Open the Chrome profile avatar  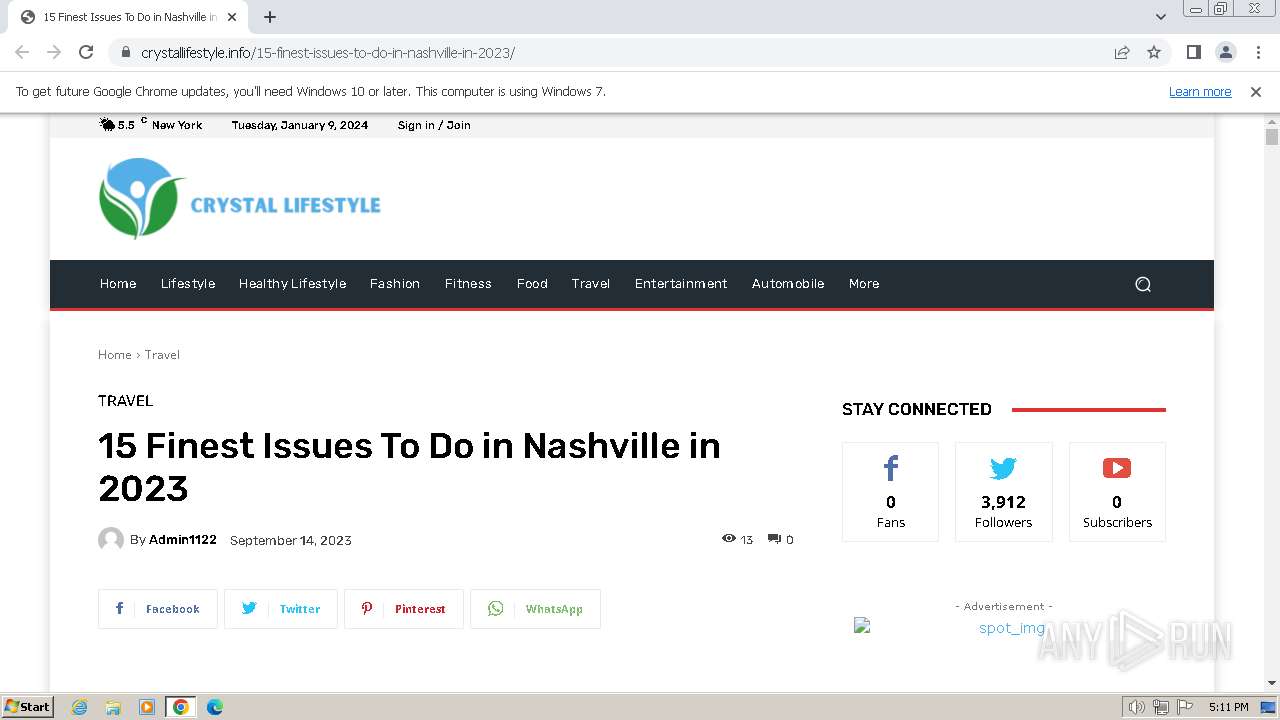point(1226,52)
